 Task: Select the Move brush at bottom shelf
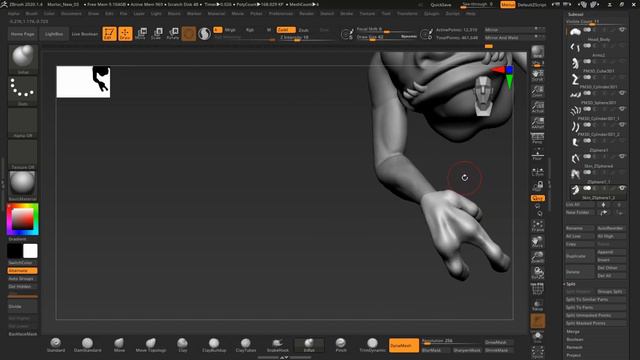119,344
